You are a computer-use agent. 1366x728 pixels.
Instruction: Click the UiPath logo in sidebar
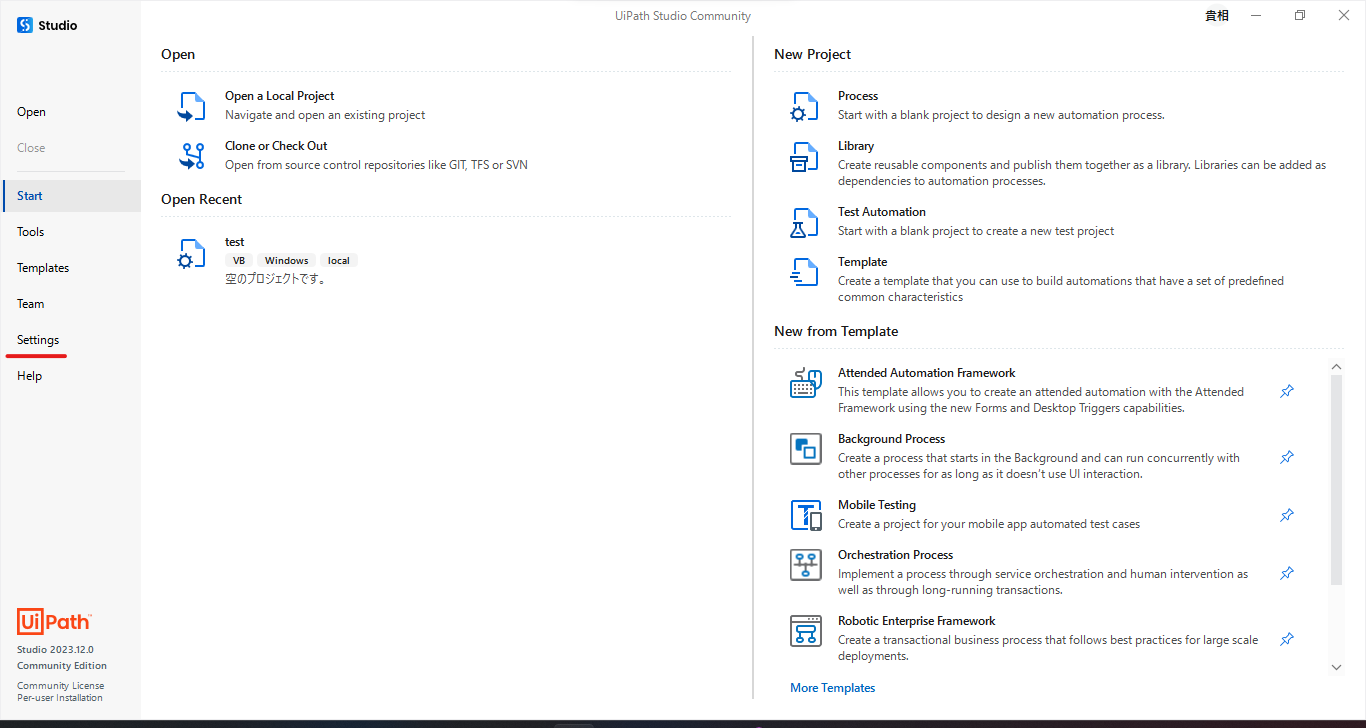54,621
